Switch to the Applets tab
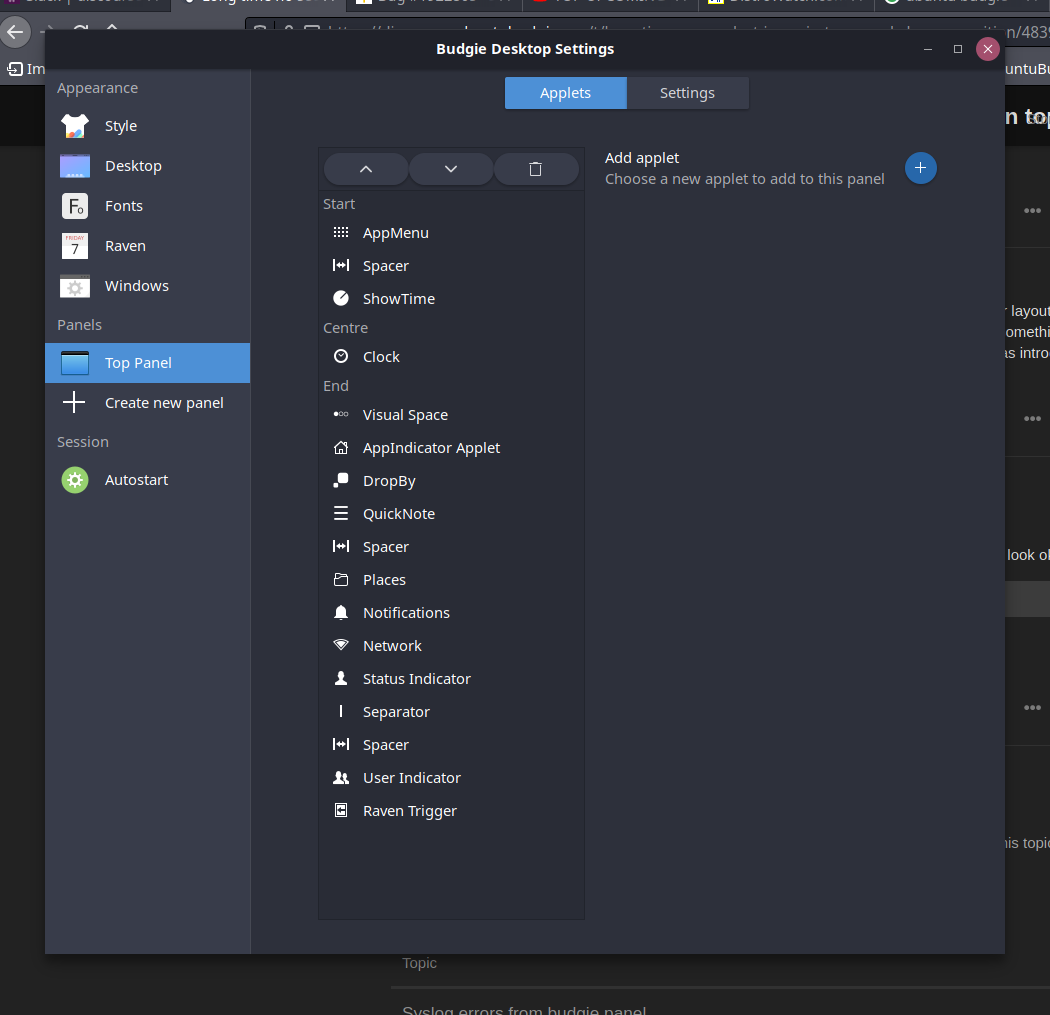 click(x=565, y=93)
